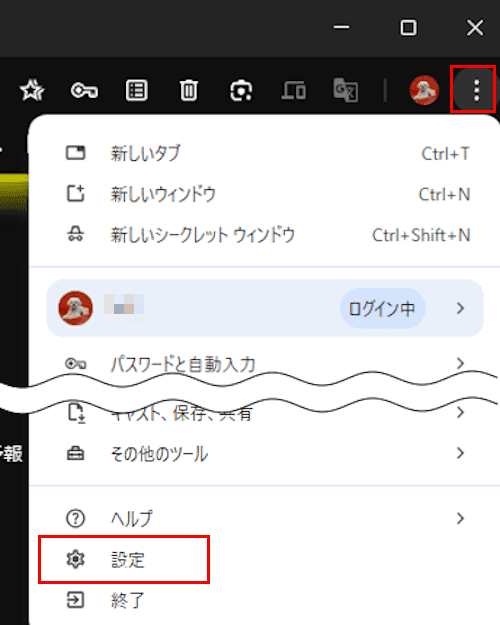Image resolution: width=500 pixels, height=625 pixels.
Task: Open the profile avatar in toolbar
Action: [424, 90]
